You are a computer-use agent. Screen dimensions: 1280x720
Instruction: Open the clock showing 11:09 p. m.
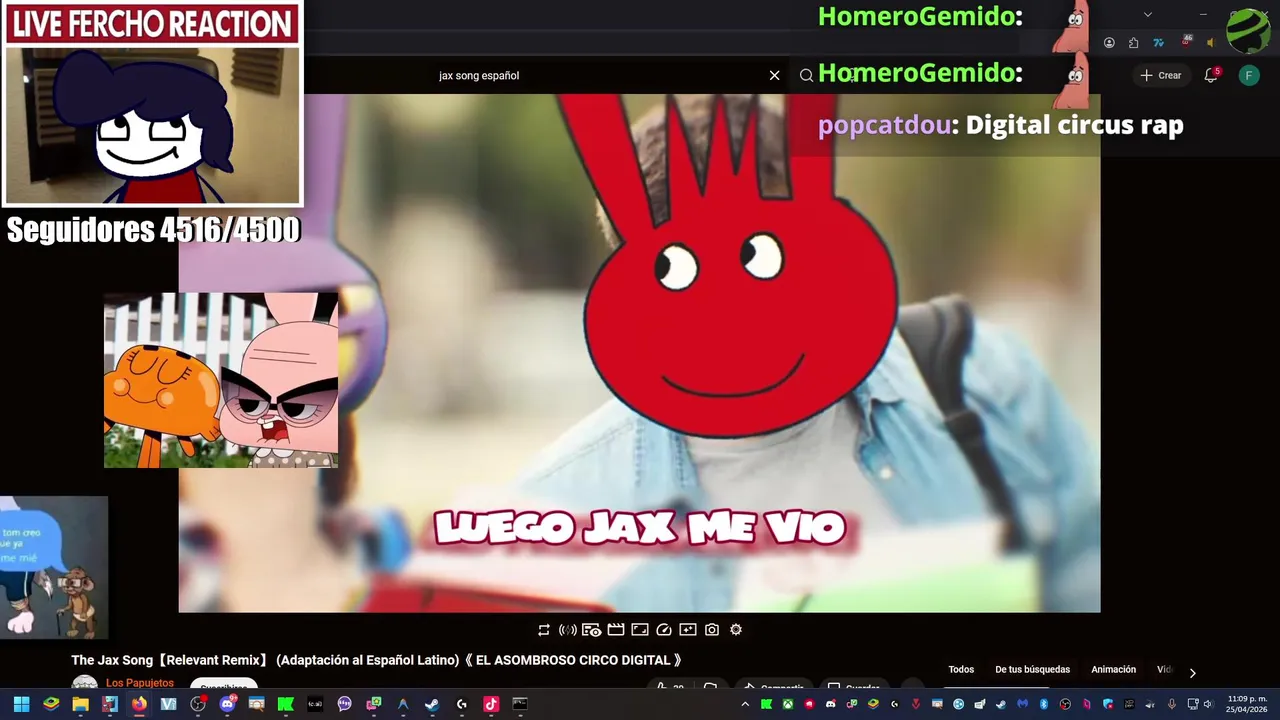click(x=1247, y=704)
